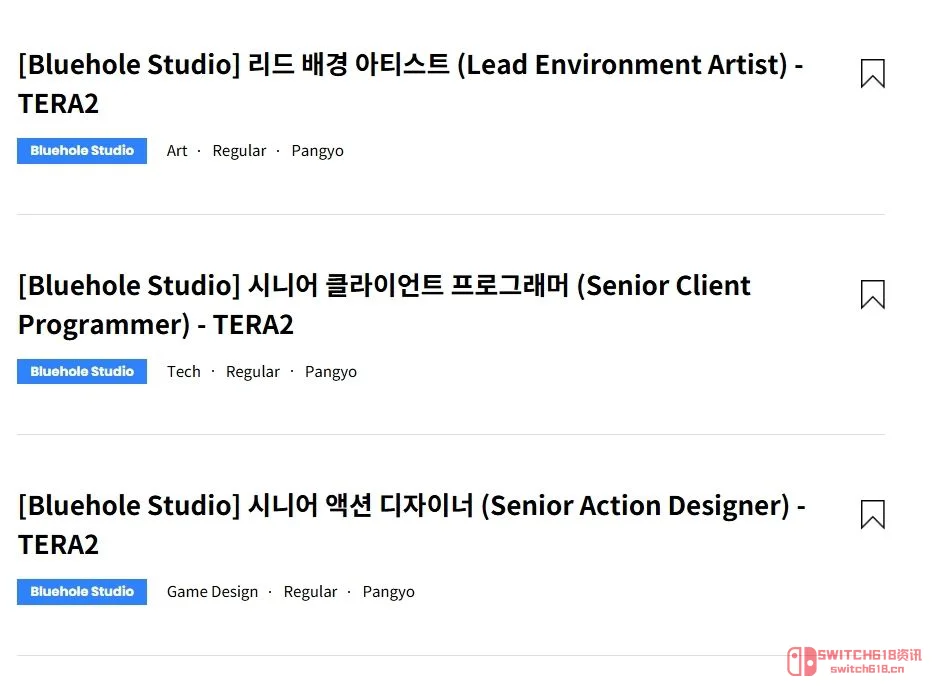Bookmark the Senior Action Designer posting
The image size is (934, 686).
(871, 513)
